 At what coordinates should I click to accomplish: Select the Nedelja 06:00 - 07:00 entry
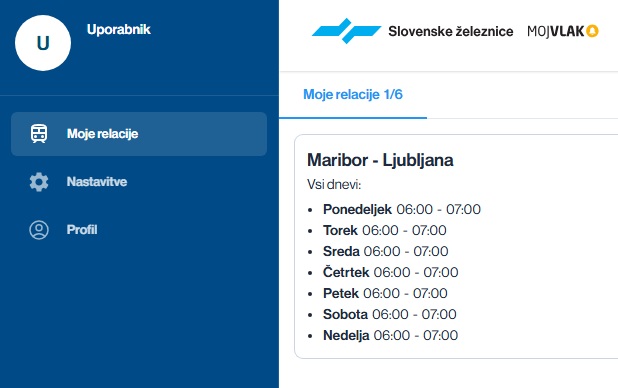(391, 336)
